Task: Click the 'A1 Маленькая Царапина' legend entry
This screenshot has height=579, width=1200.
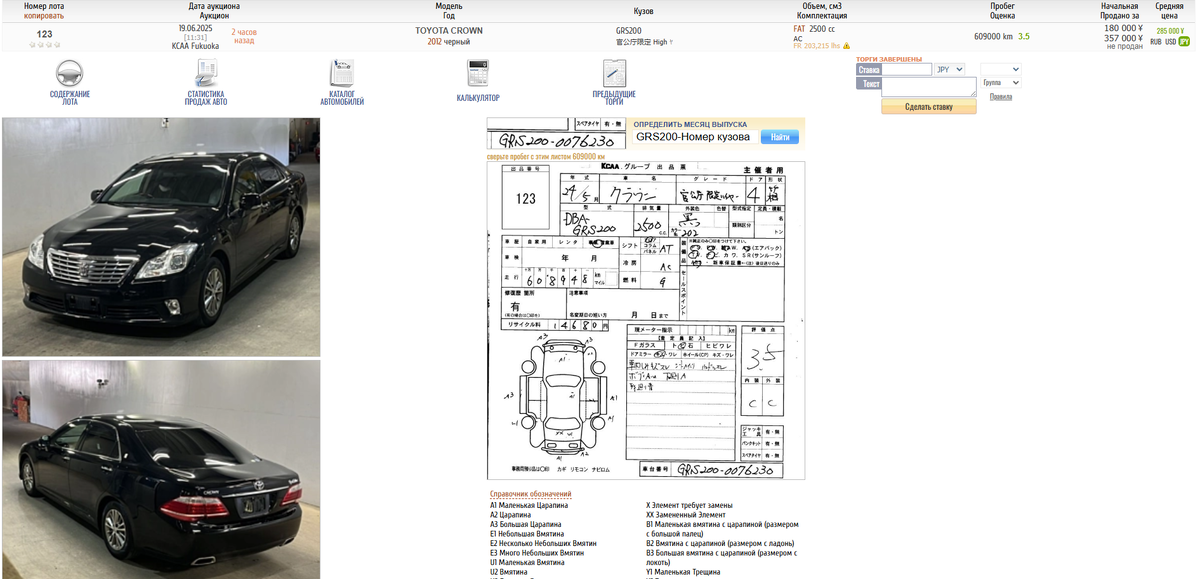Action: 531,506
